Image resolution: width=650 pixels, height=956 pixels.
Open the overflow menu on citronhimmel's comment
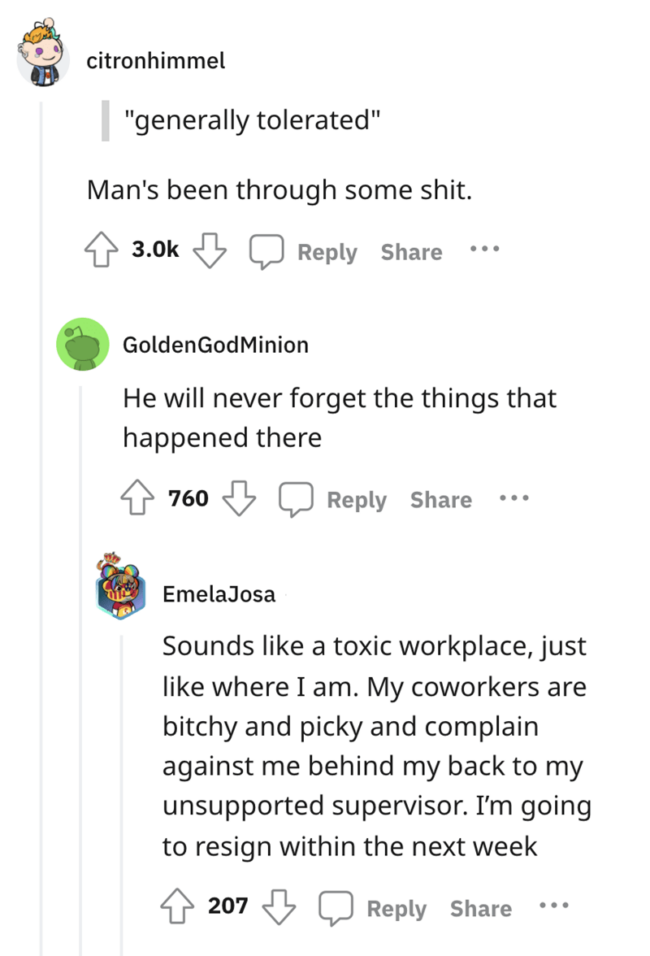click(484, 250)
